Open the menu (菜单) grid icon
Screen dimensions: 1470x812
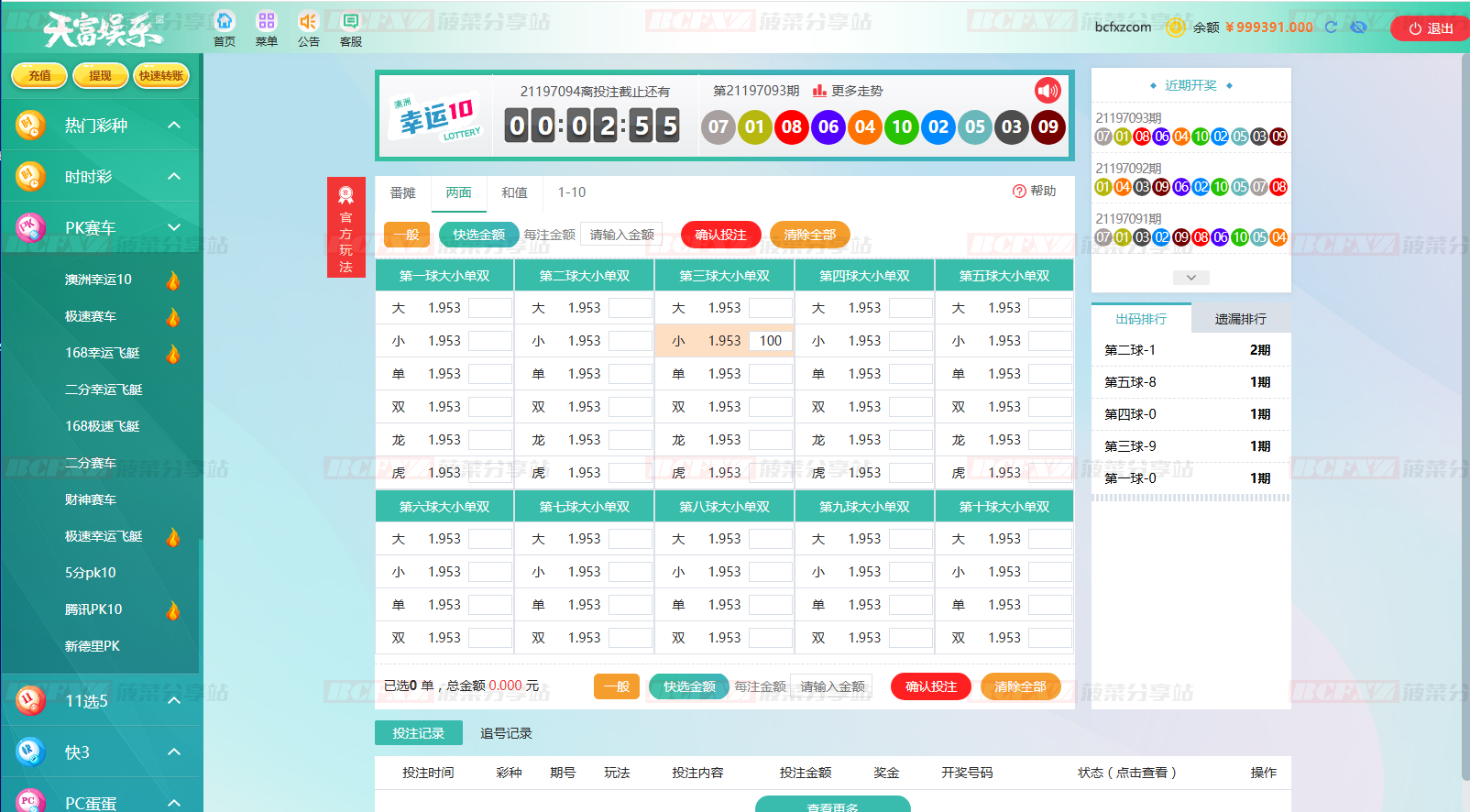click(267, 22)
